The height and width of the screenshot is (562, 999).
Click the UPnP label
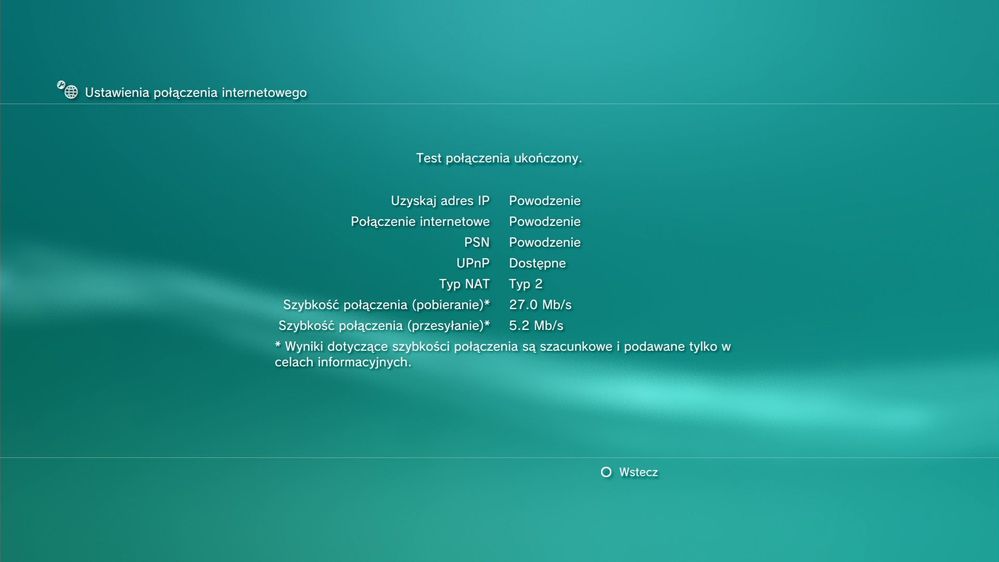pos(473,263)
